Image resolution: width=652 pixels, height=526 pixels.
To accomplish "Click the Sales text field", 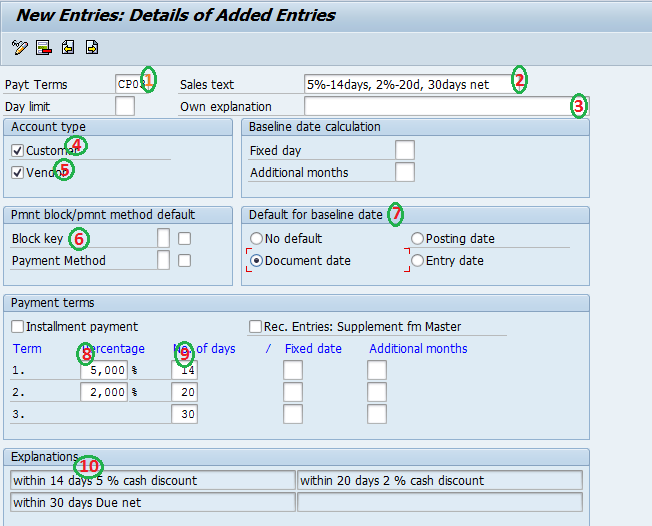I will [410, 85].
